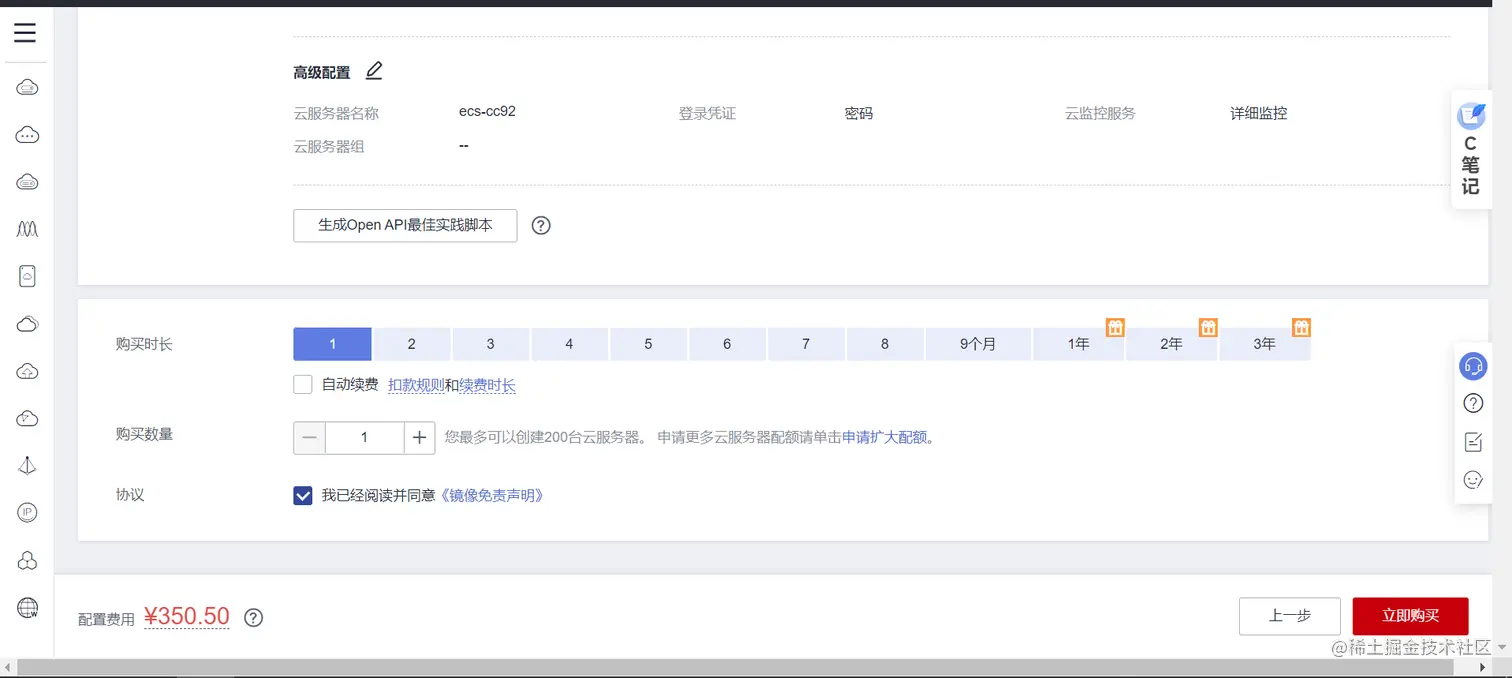
Task: Open the 扣款规则 link
Action: (416, 385)
